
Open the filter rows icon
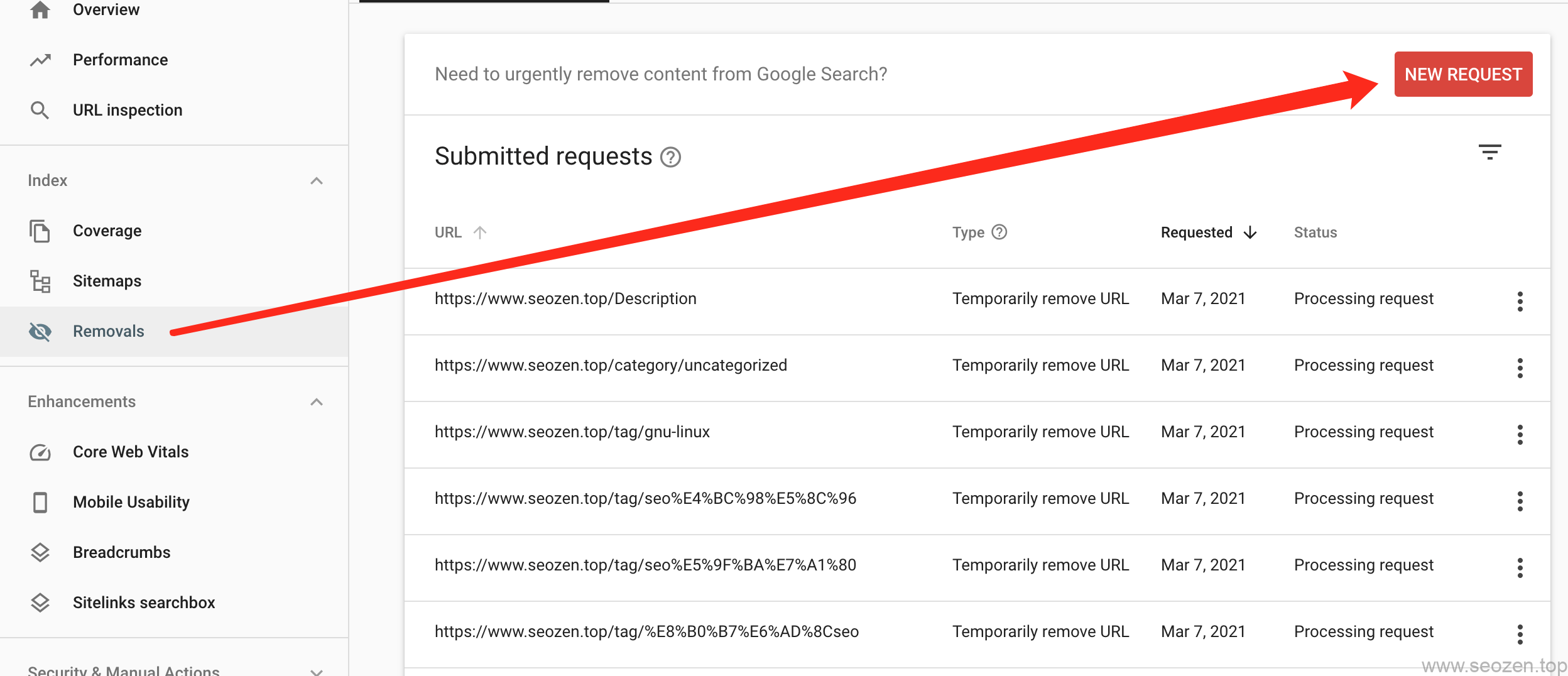pyautogui.click(x=1489, y=152)
